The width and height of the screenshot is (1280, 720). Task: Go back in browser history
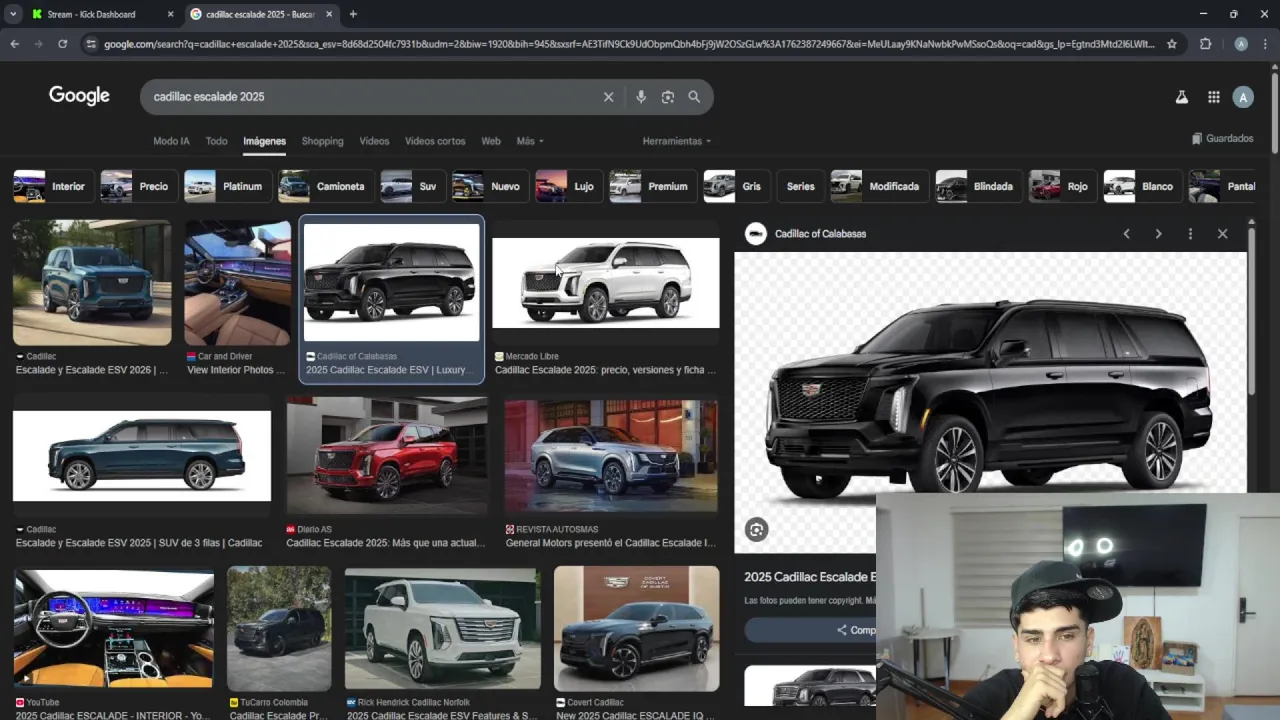click(14, 44)
